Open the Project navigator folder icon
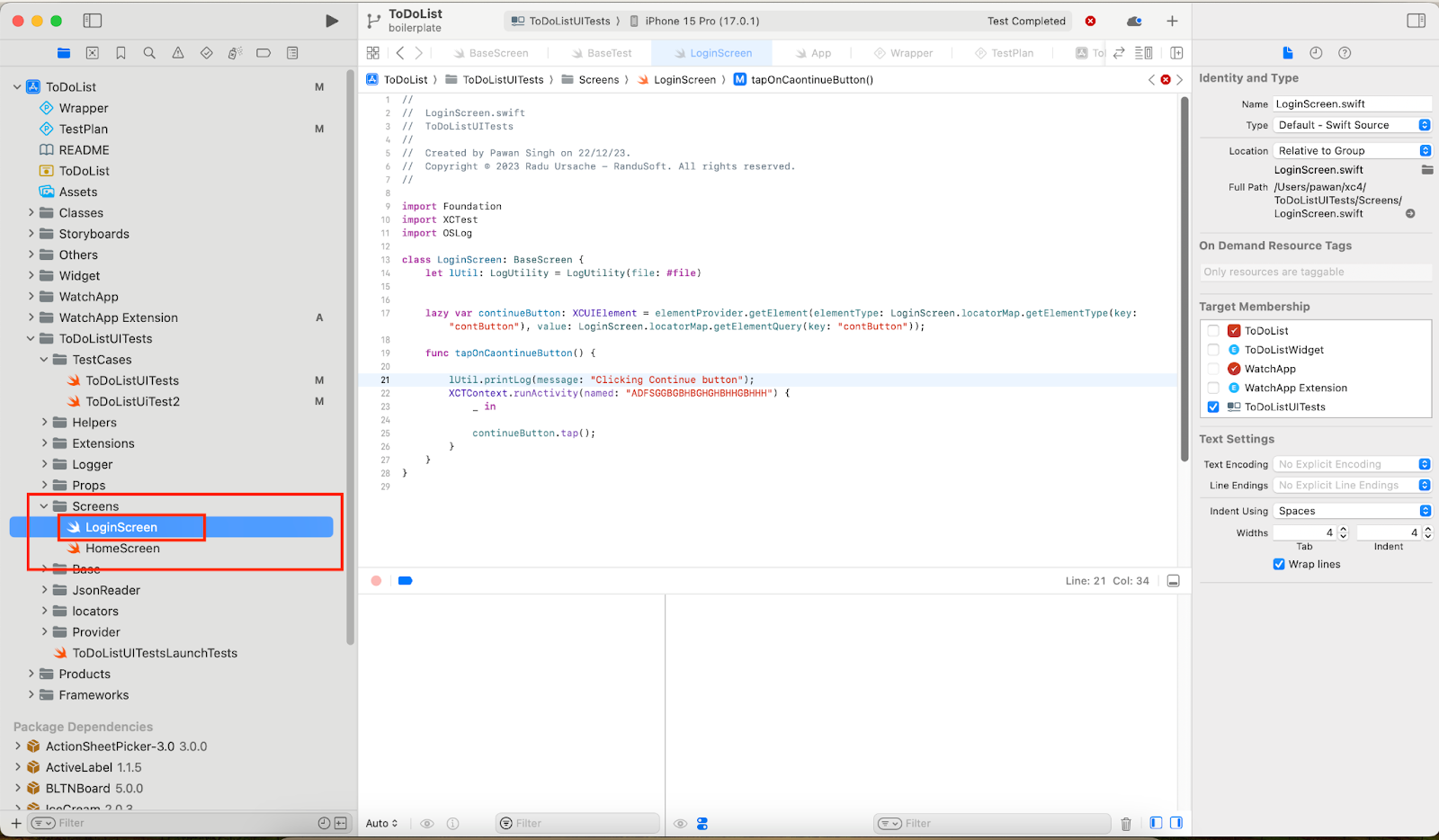This screenshot has width=1439, height=840. [64, 53]
